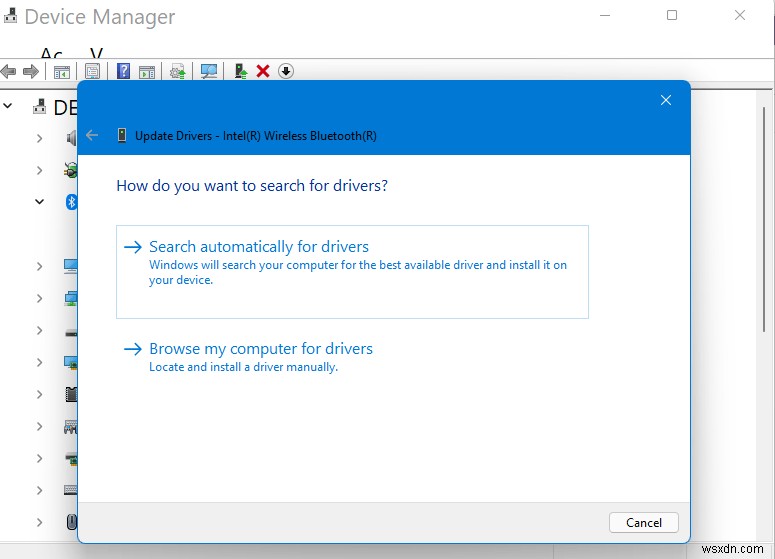Select the Mice category icon in tree
Viewport: 775px width, 559px height.
[72, 522]
